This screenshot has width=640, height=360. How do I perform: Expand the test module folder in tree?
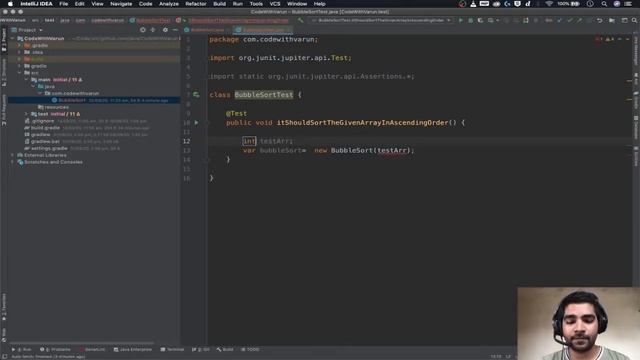(26, 114)
